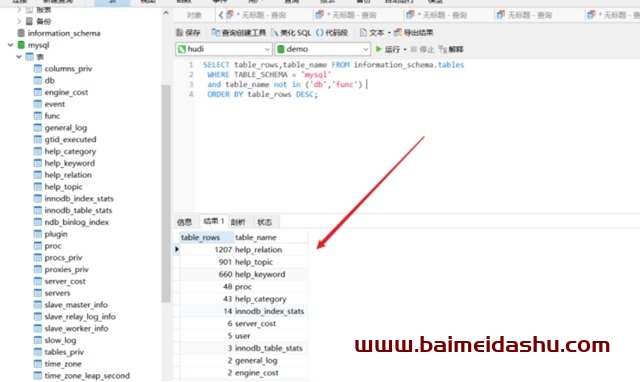Select the help_relation table in the tree
640x382 pixels.
68,175
